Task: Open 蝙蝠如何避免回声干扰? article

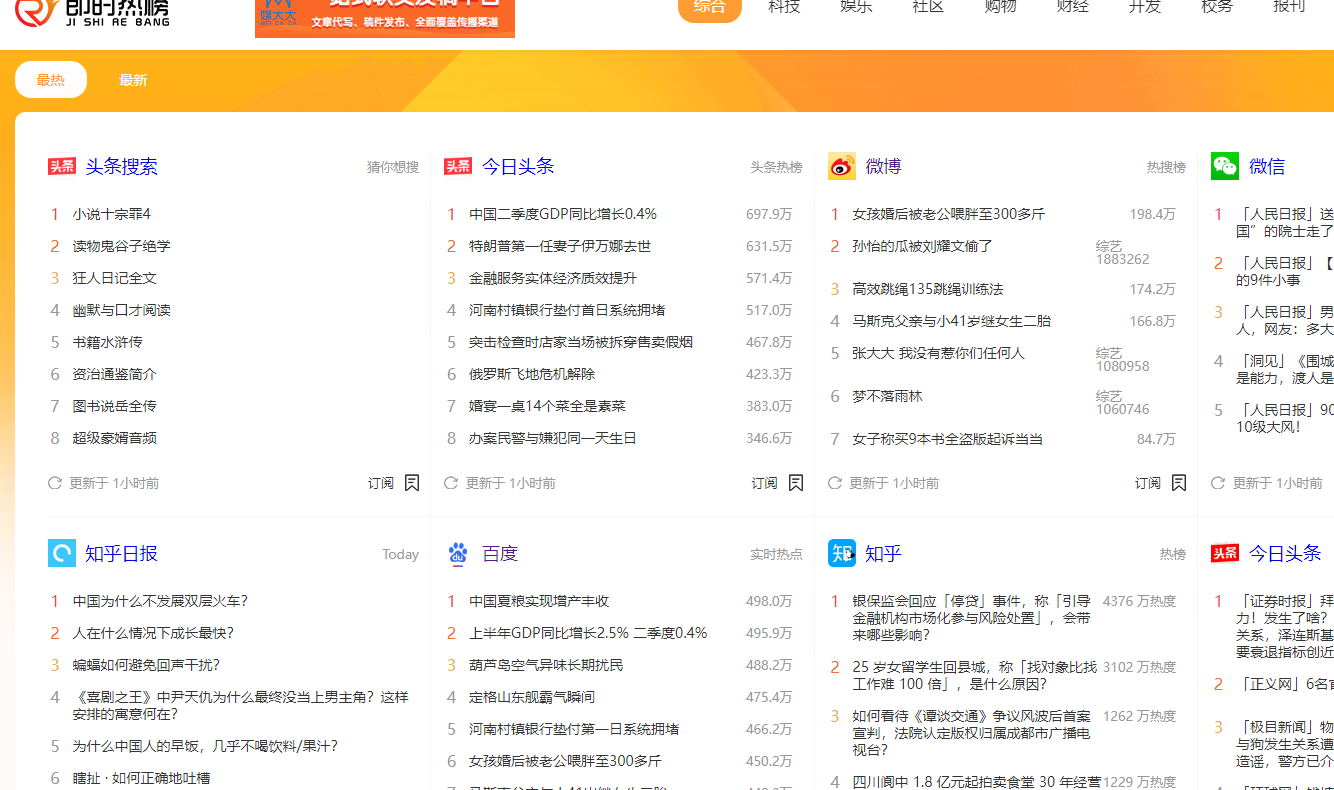Action: click(146, 665)
